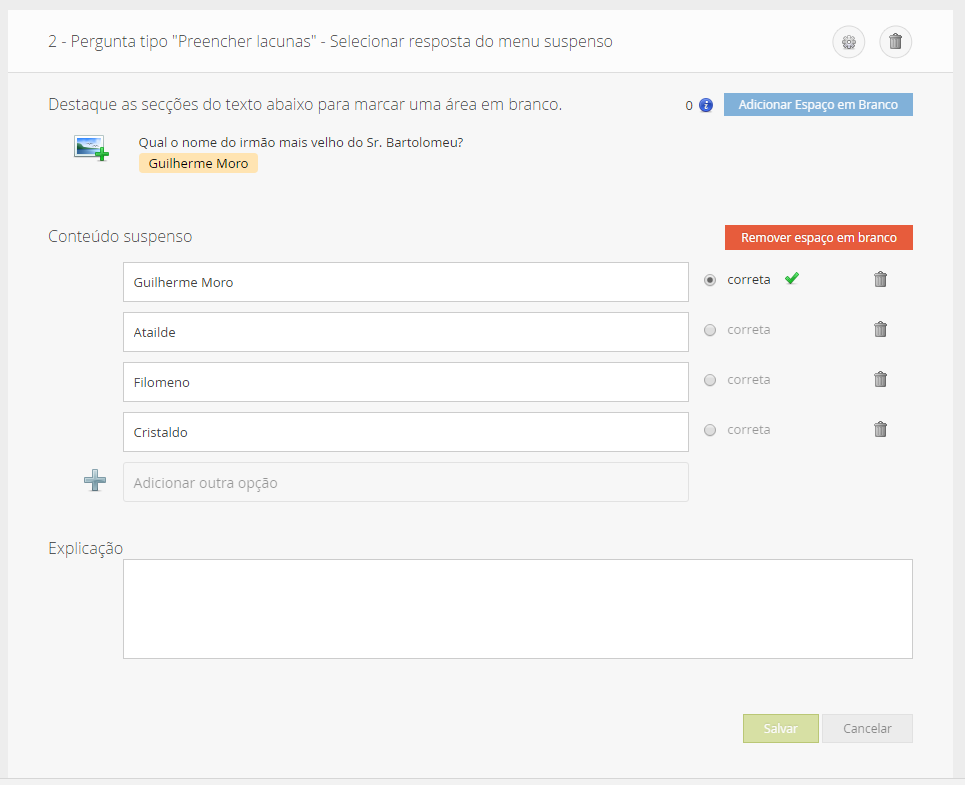Mark Cristaldo as correta

(710, 430)
